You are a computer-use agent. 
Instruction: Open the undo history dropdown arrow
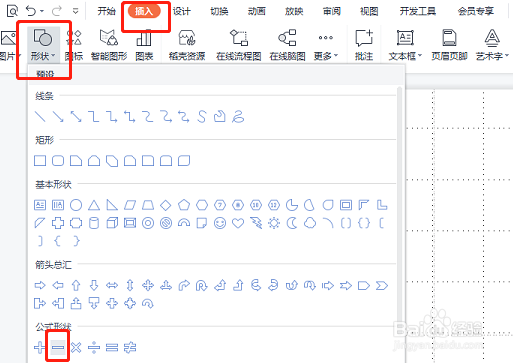(x=42, y=11)
